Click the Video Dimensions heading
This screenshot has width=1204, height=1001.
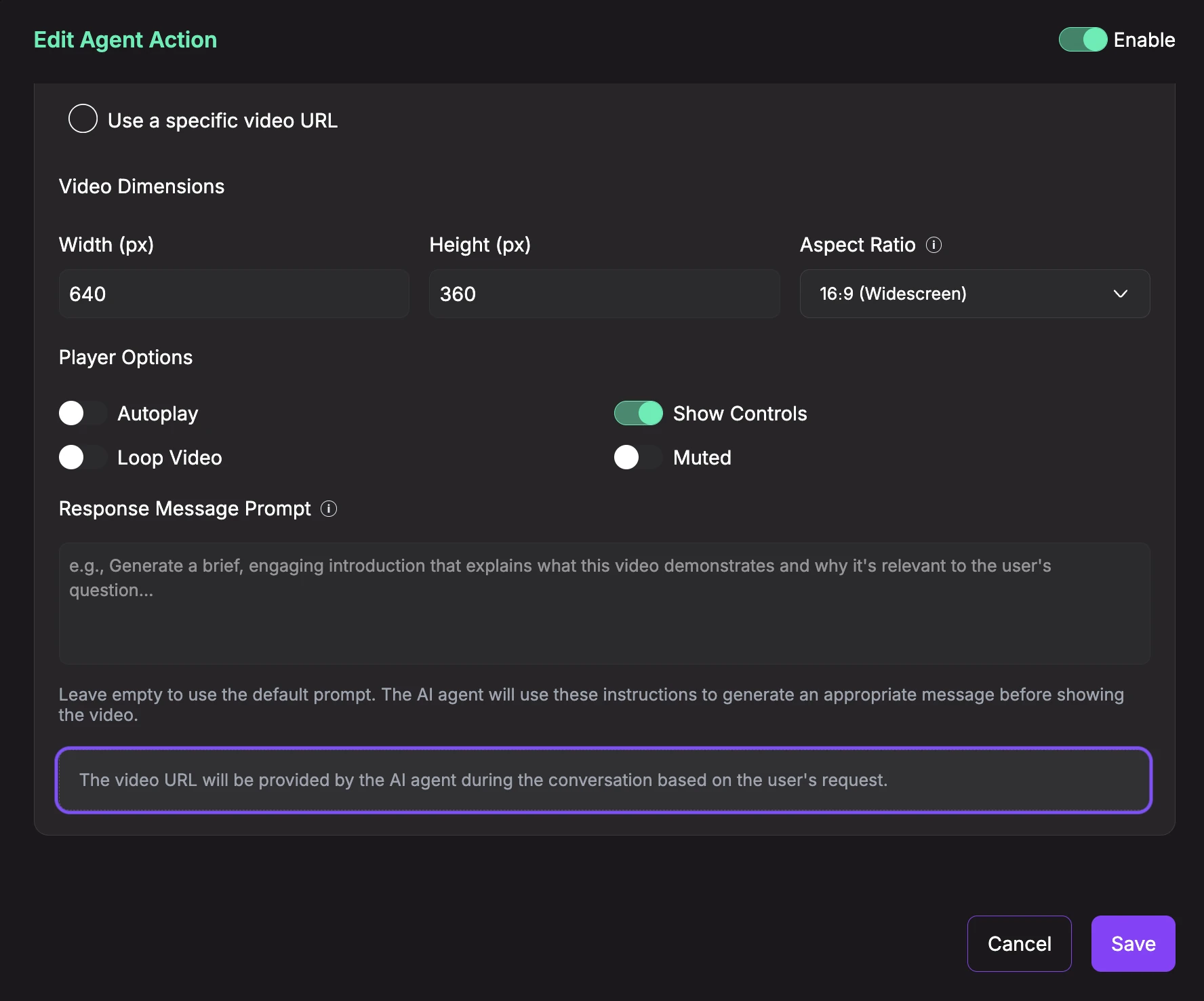(142, 186)
